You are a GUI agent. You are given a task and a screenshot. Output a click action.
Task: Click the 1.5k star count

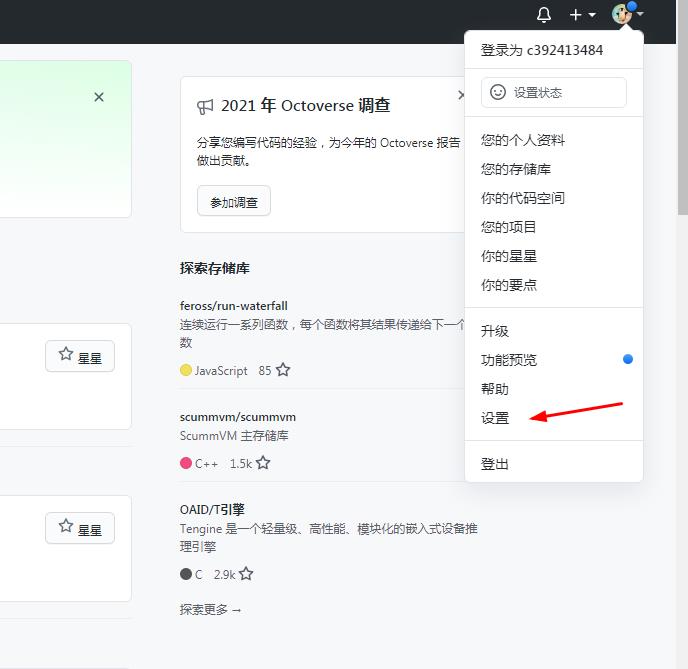coord(241,463)
